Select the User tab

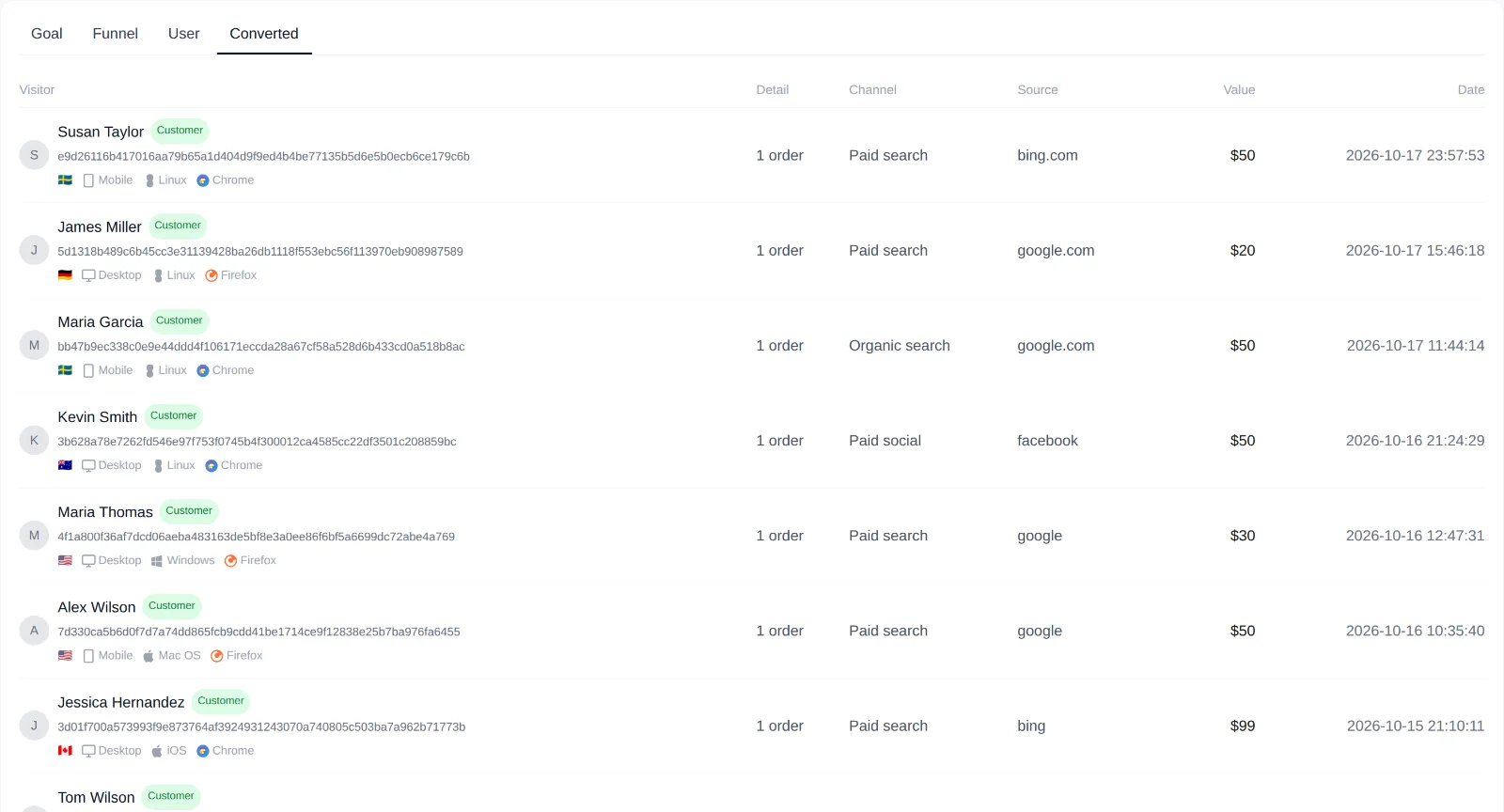(x=184, y=34)
